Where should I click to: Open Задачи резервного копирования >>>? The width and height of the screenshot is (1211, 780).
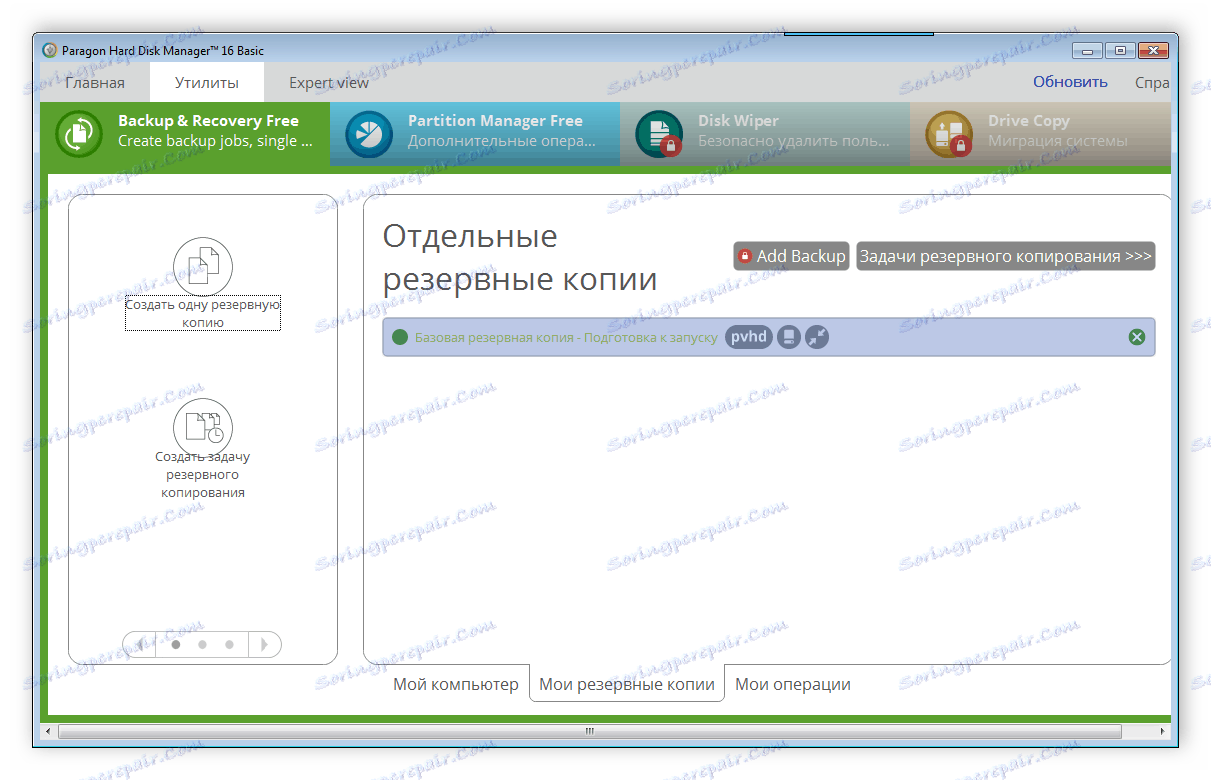1005,256
